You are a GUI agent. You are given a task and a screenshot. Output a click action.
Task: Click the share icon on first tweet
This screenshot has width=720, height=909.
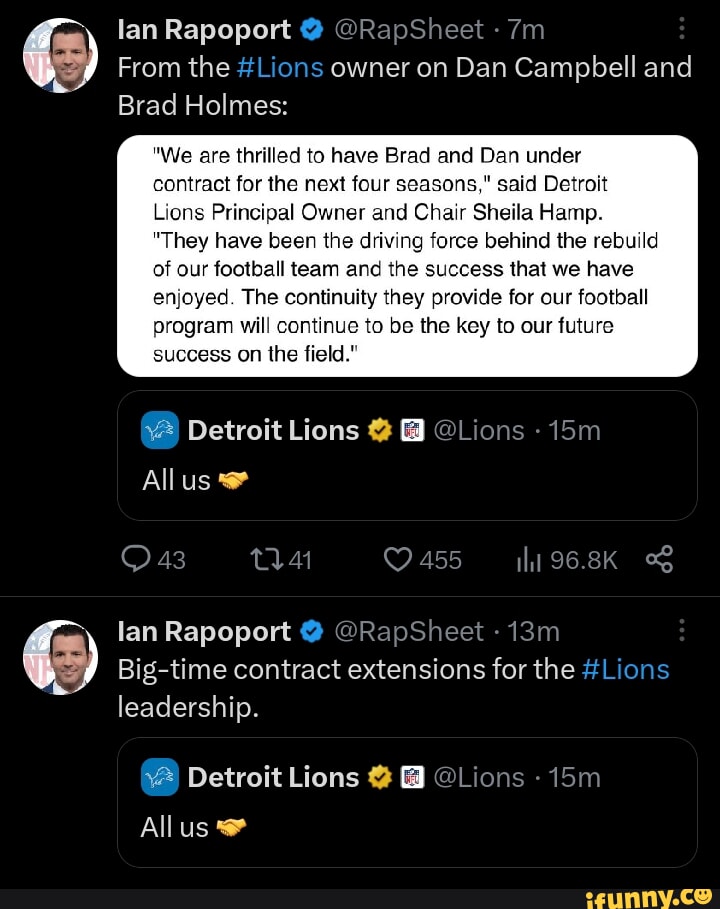[x=660, y=560]
